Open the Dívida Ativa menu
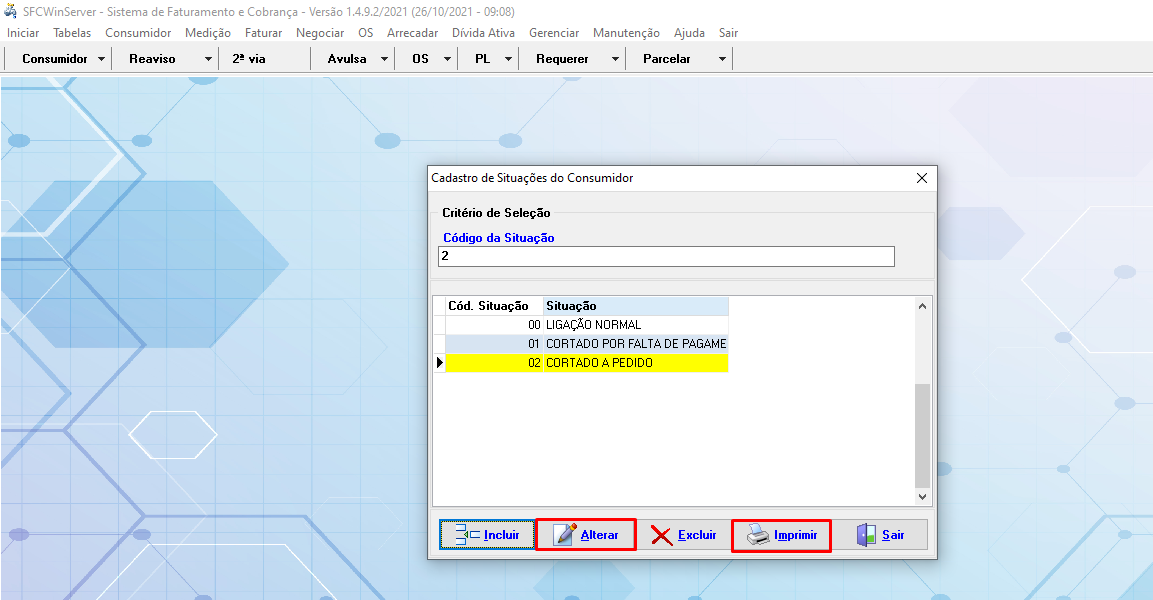Screen dimensions: 1153x600 click(x=483, y=33)
